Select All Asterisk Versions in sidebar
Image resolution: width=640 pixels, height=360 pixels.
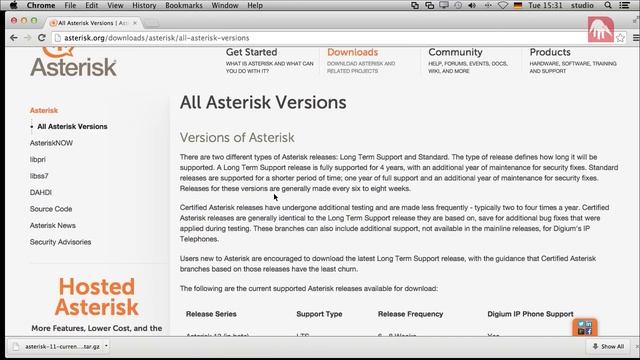click(x=72, y=127)
